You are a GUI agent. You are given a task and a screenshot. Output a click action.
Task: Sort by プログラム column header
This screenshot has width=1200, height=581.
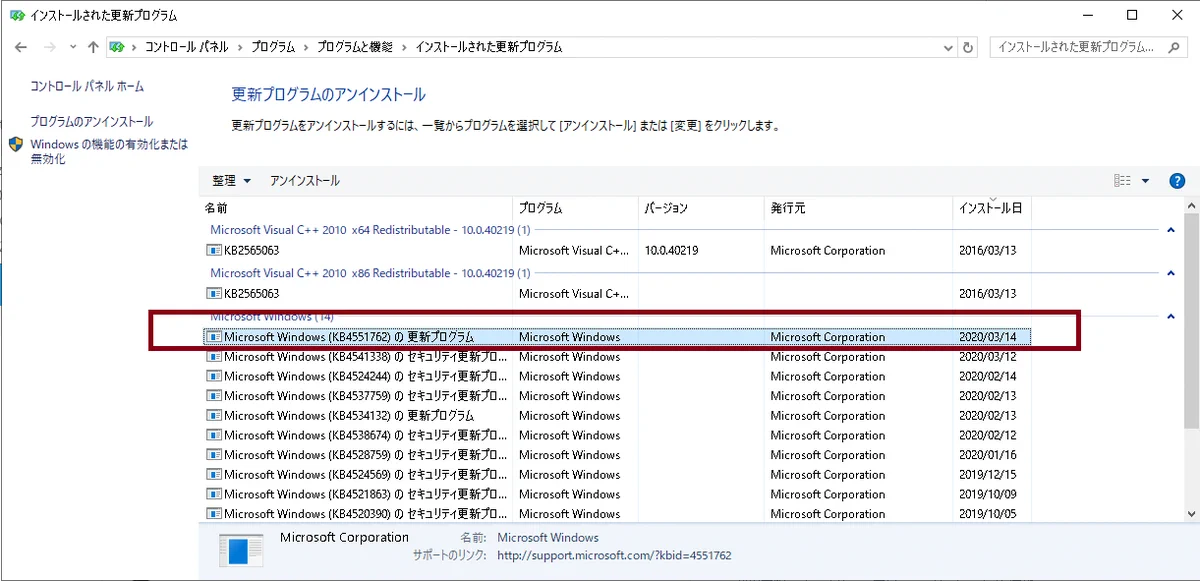[x=575, y=209]
